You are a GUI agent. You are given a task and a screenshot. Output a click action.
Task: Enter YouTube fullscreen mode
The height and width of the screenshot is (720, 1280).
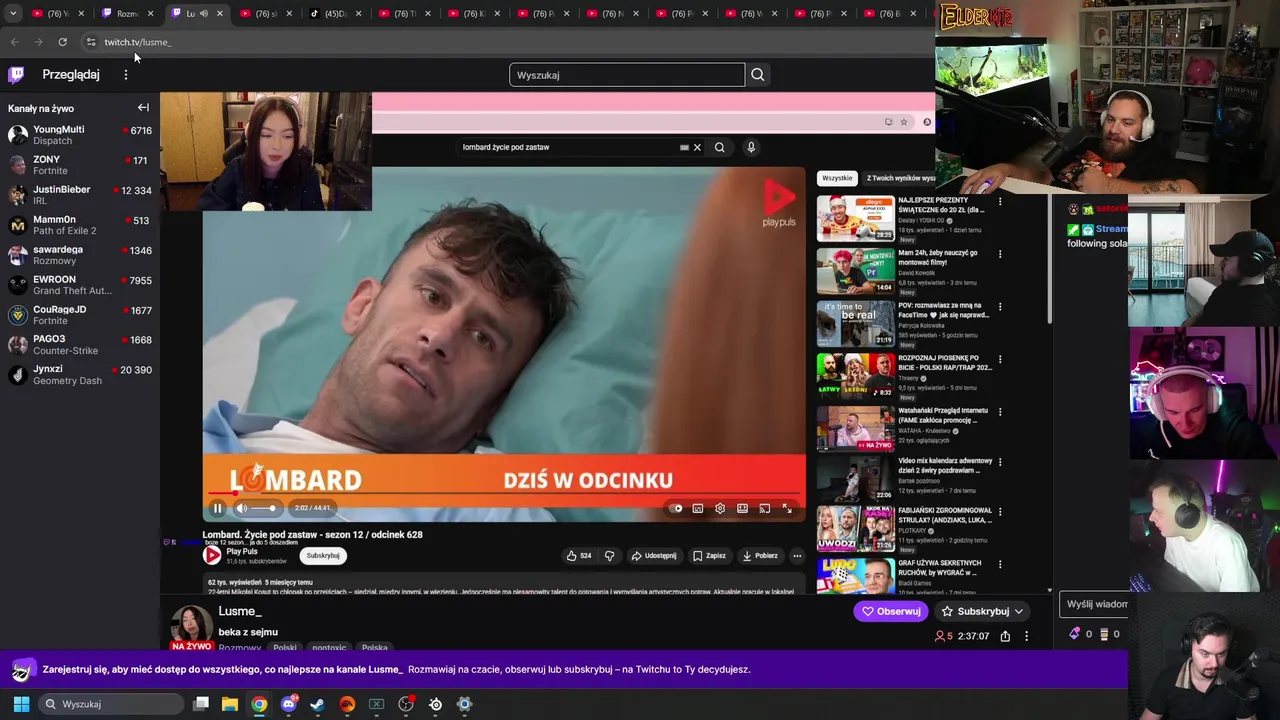pyautogui.click(x=787, y=508)
